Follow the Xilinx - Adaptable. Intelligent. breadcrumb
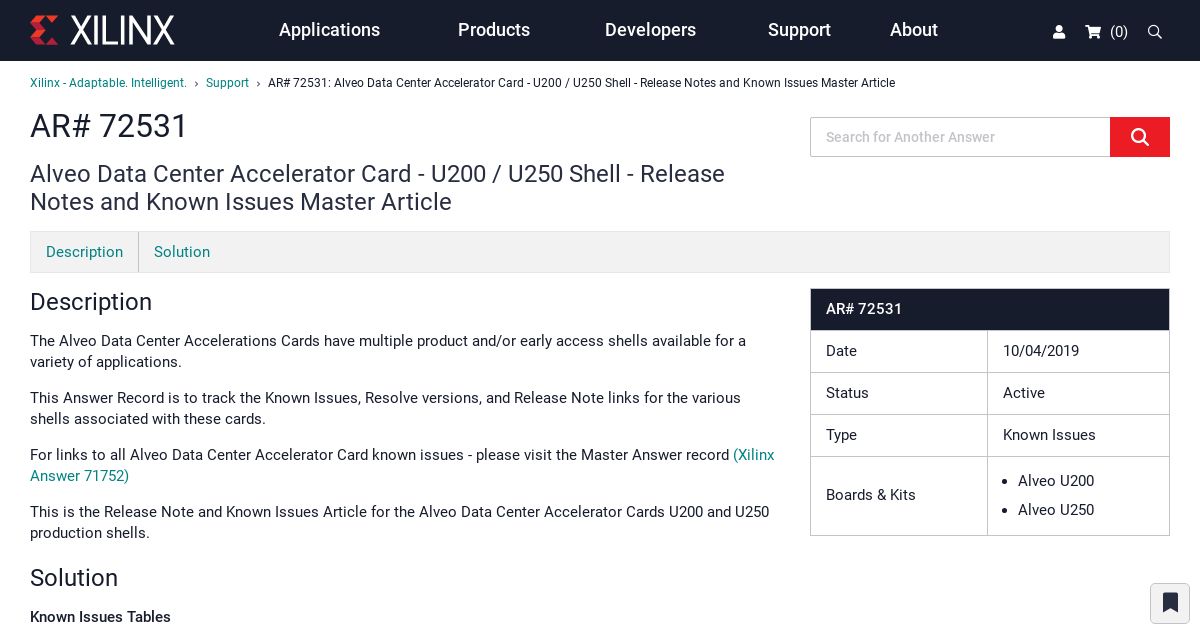This screenshot has width=1200, height=630. pos(108,83)
